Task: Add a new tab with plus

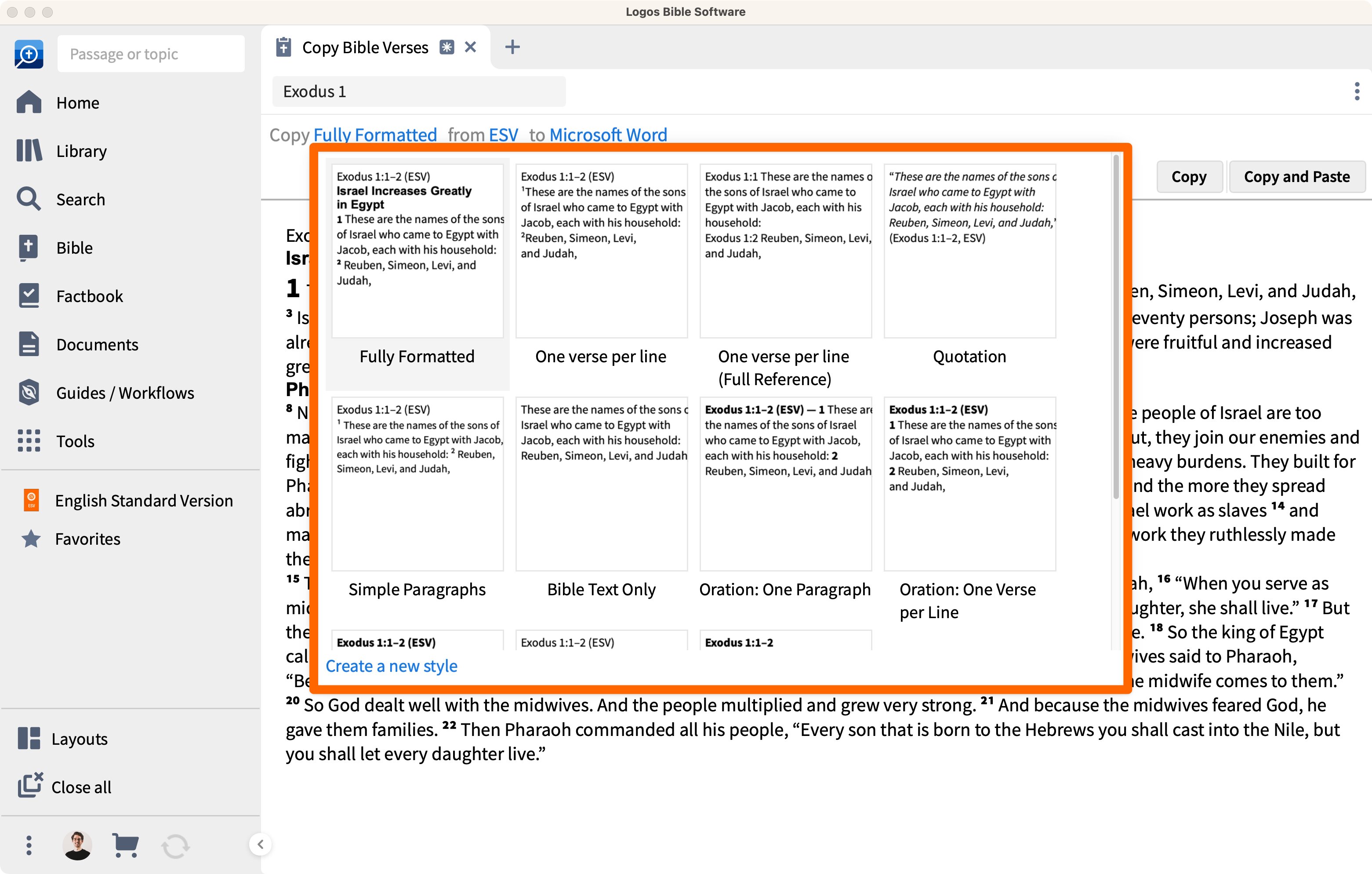Action: (x=512, y=47)
